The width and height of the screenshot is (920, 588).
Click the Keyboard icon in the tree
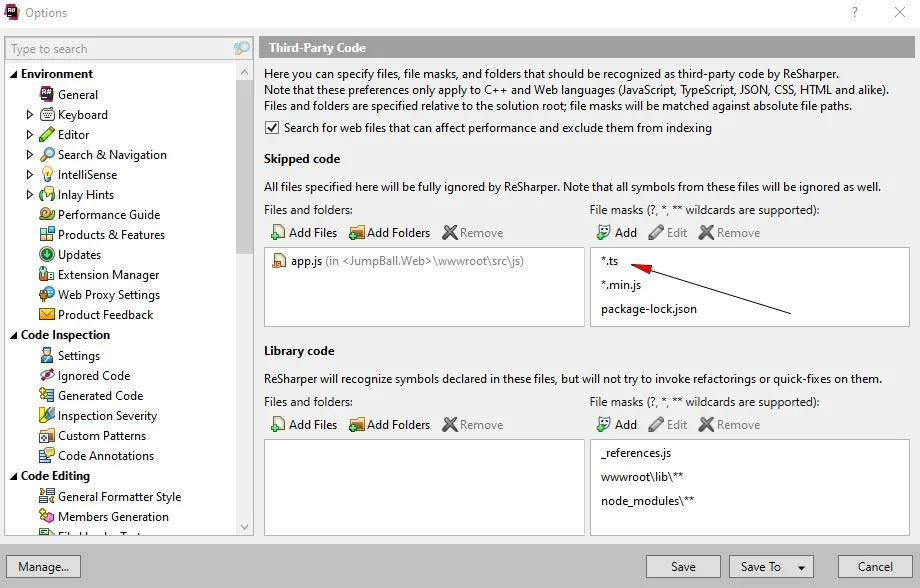point(47,114)
